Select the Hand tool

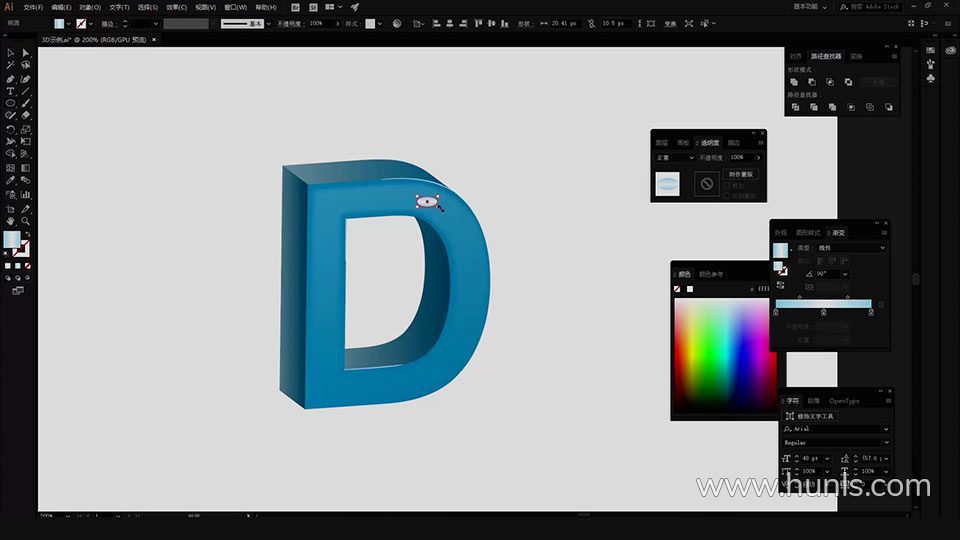[x=10, y=221]
